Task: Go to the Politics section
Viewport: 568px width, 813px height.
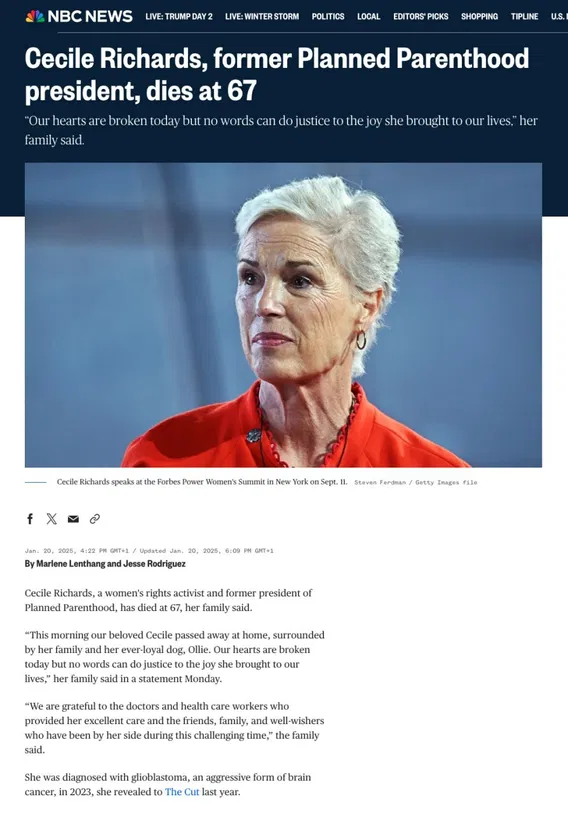Action: [328, 17]
